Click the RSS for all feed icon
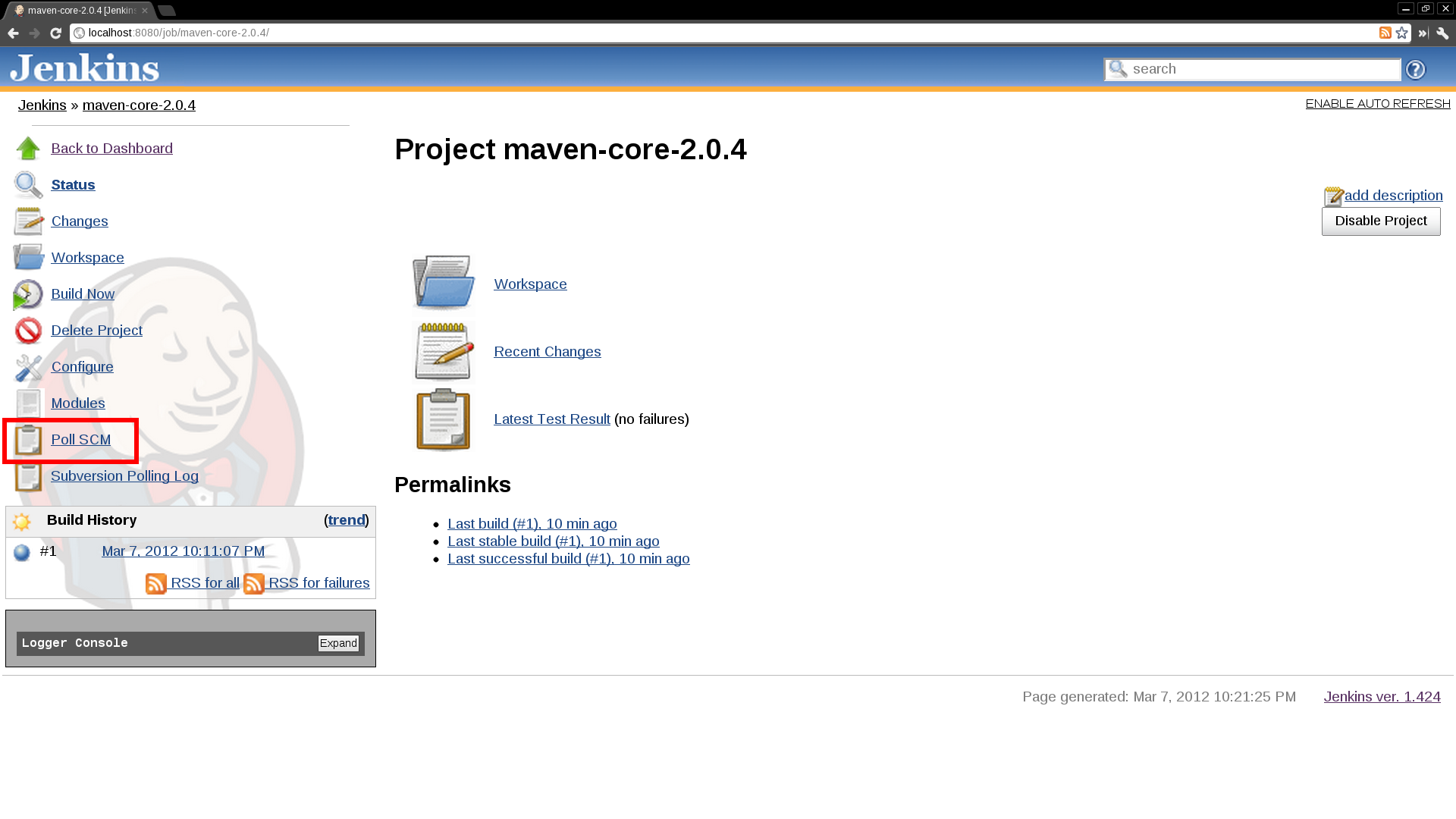 tap(155, 583)
